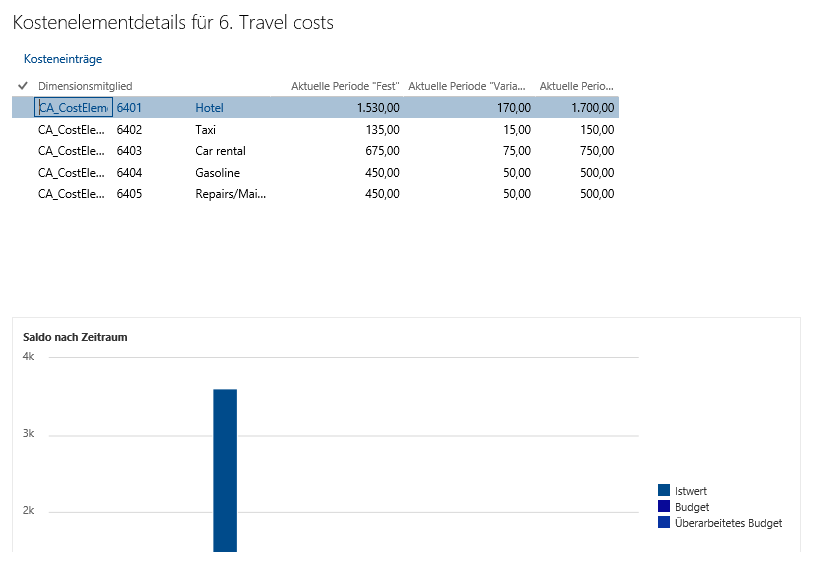The height and width of the screenshot is (568, 819).
Task: Click the Budget legend color swatch
Action: [x=664, y=507]
